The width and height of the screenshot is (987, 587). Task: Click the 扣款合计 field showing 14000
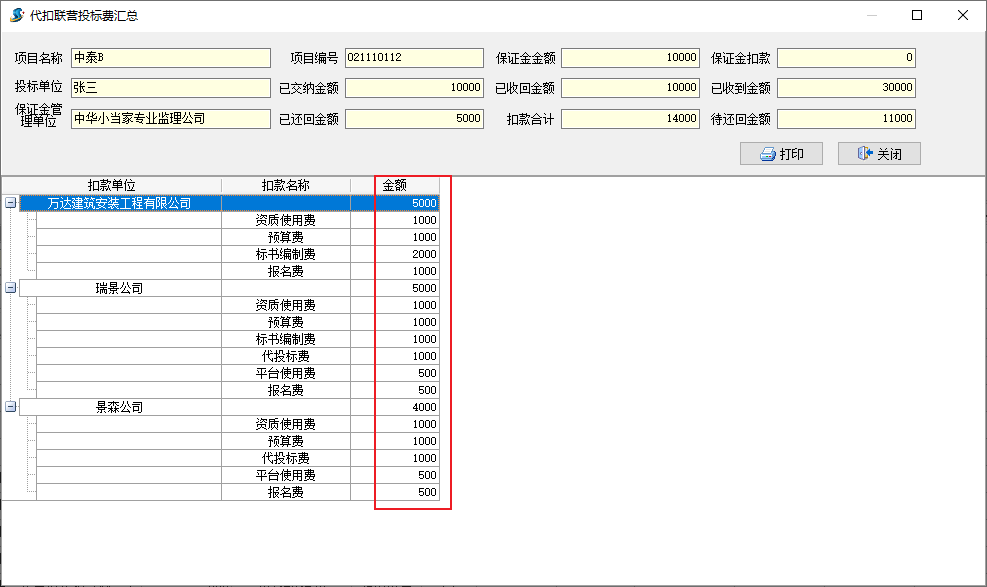click(x=630, y=119)
